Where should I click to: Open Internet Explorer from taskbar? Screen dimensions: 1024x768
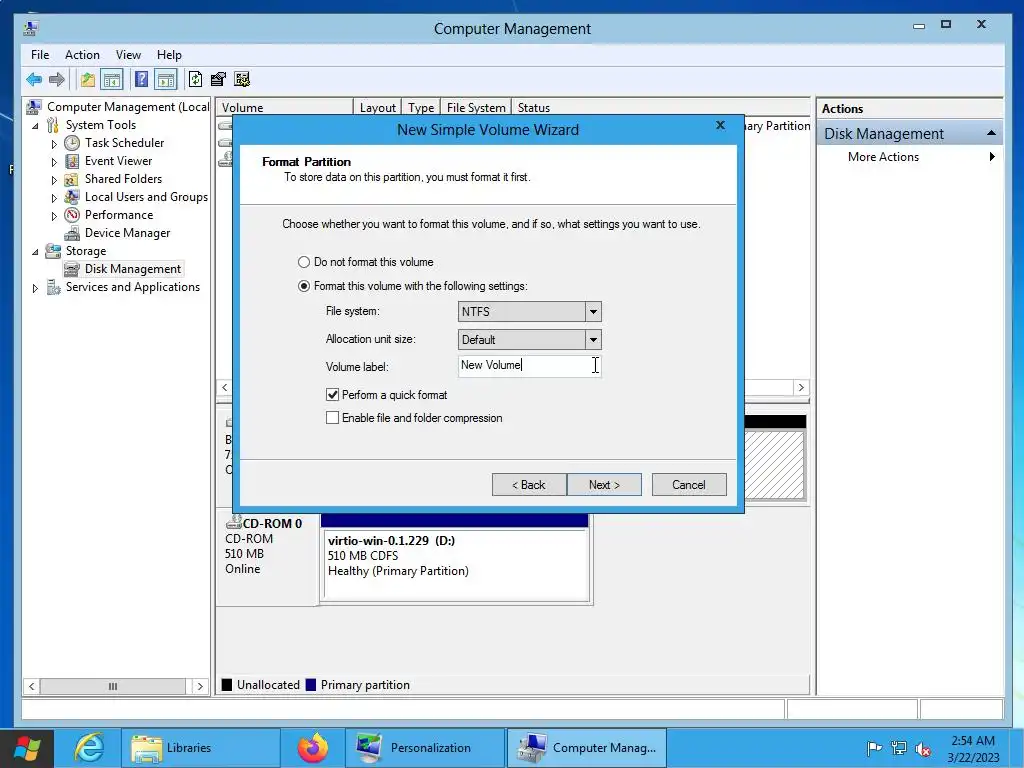click(x=89, y=748)
